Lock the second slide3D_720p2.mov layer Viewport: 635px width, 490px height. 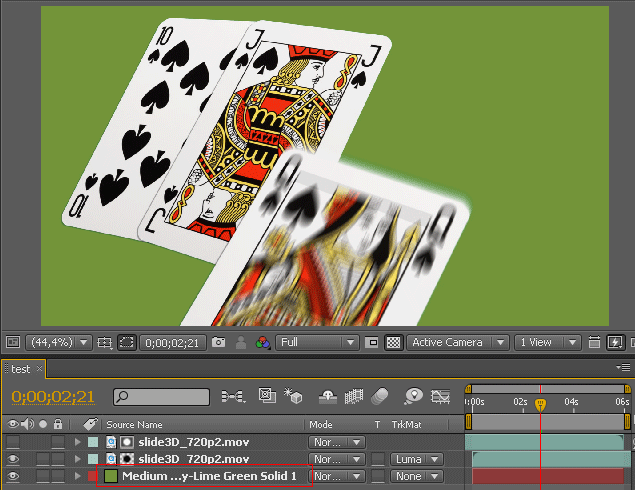pyautogui.click(x=58, y=459)
